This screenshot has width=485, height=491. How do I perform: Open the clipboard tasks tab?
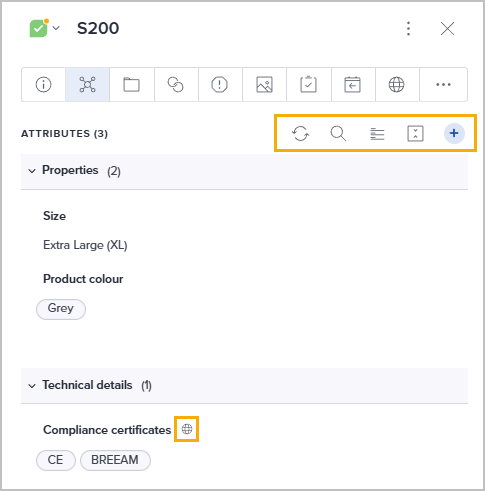click(309, 84)
